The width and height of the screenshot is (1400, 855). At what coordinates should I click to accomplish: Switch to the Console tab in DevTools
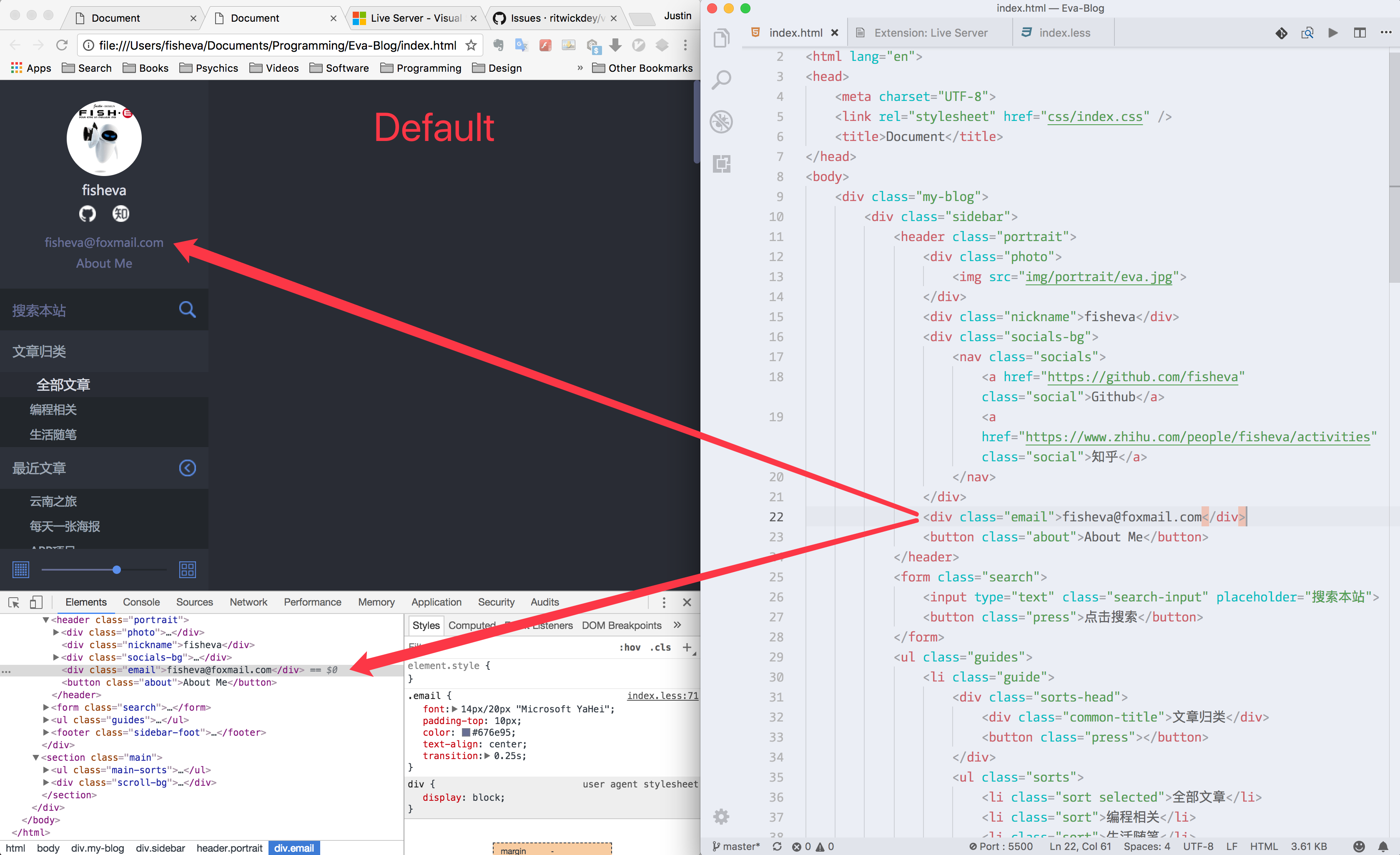[141, 602]
